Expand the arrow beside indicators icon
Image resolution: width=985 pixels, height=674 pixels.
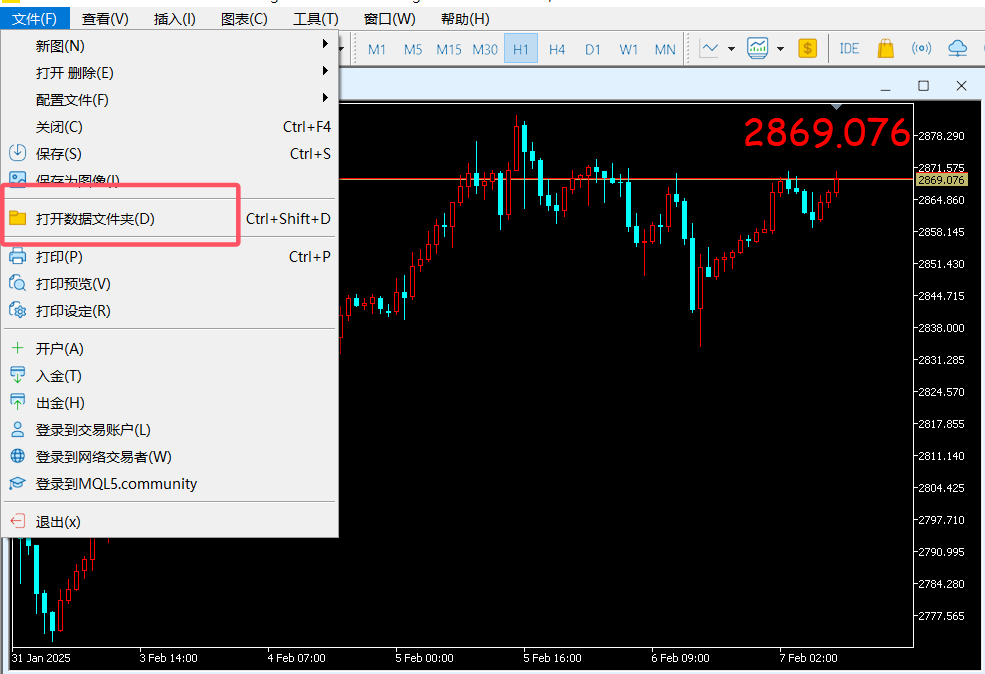tap(780, 49)
